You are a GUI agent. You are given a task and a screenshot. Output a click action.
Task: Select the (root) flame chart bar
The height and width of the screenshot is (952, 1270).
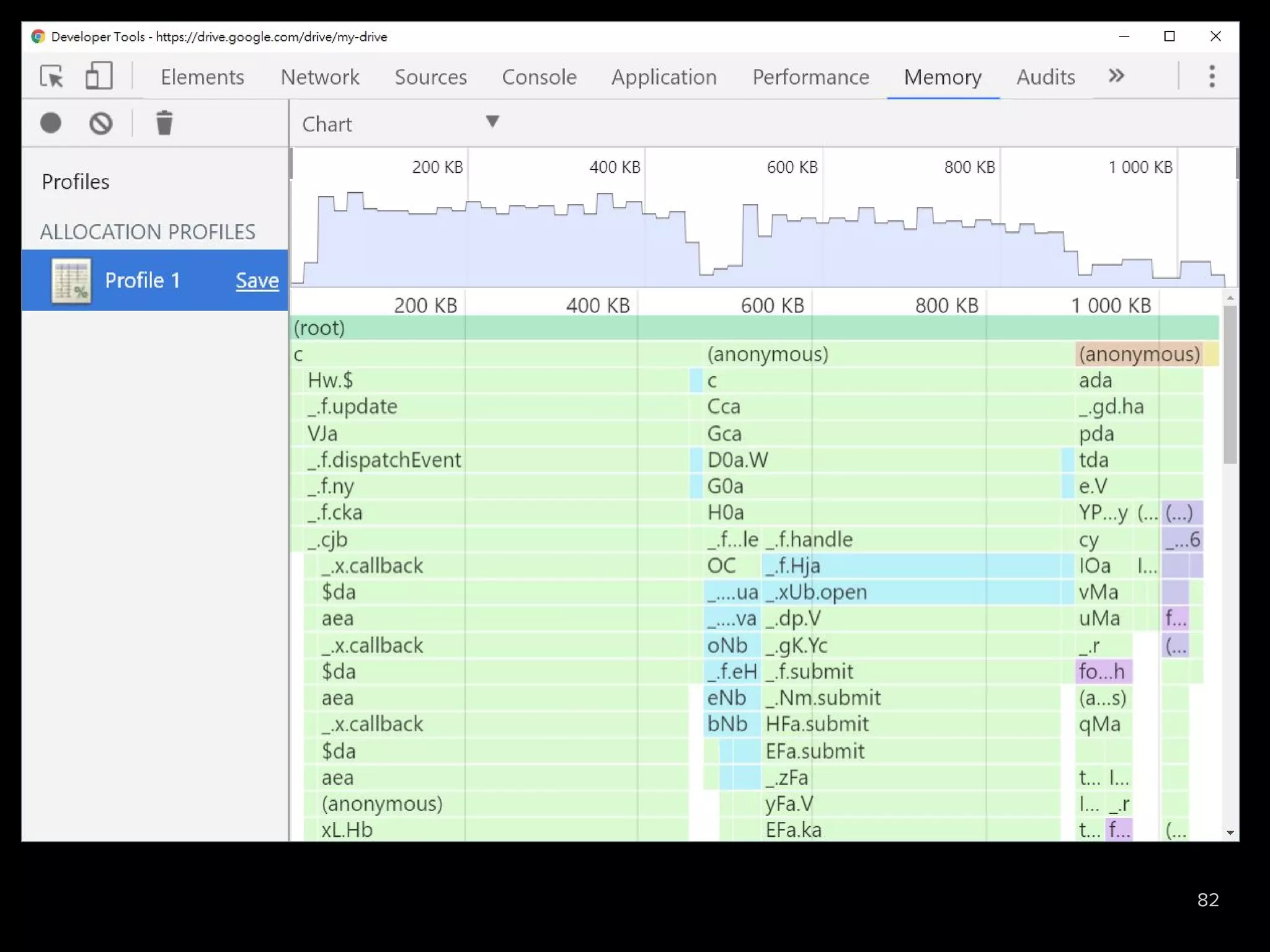pos(755,328)
